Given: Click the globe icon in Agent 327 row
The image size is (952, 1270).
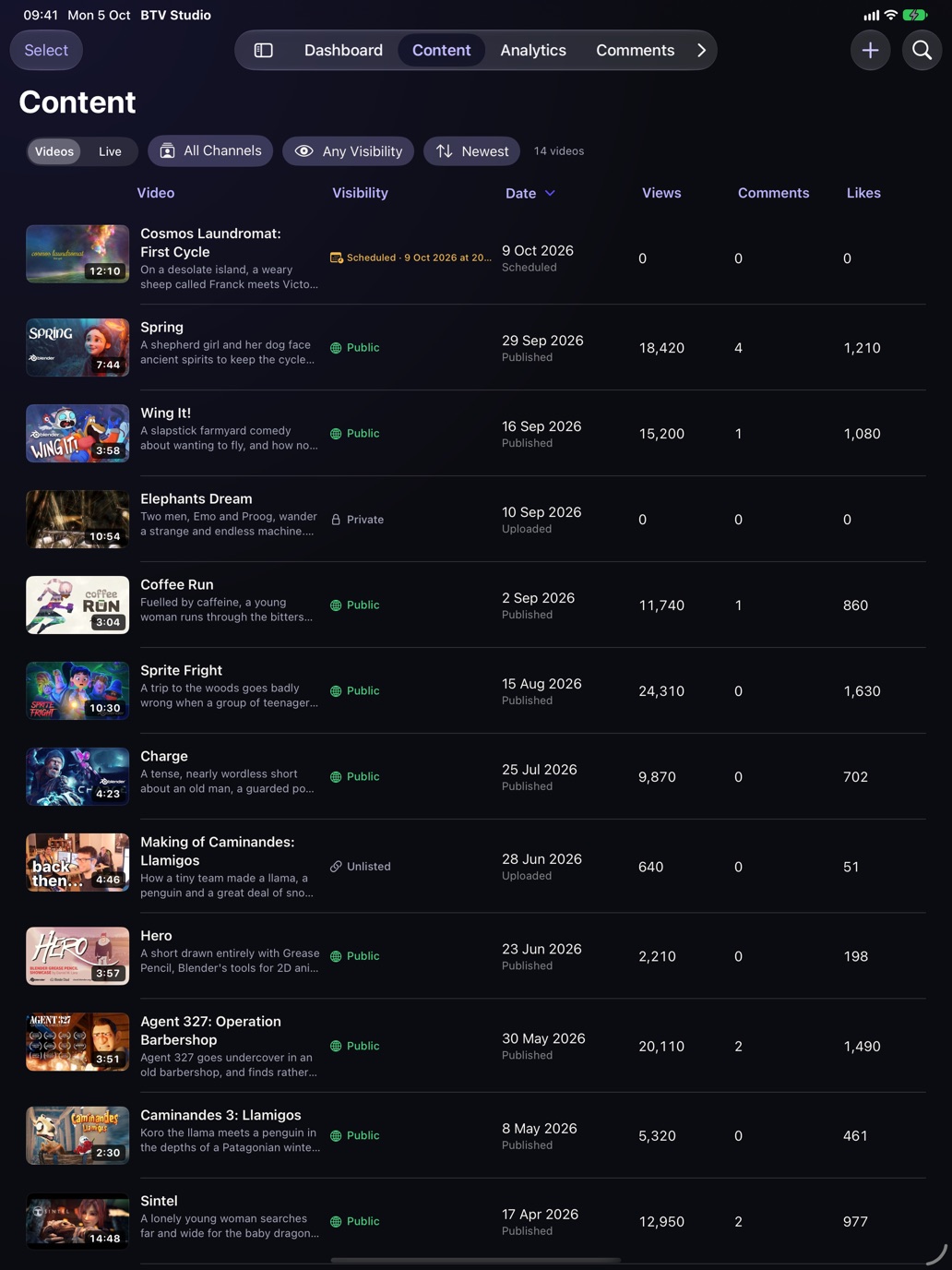Looking at the screenshot, I should pyautogui.click(x=336, y=1046).
